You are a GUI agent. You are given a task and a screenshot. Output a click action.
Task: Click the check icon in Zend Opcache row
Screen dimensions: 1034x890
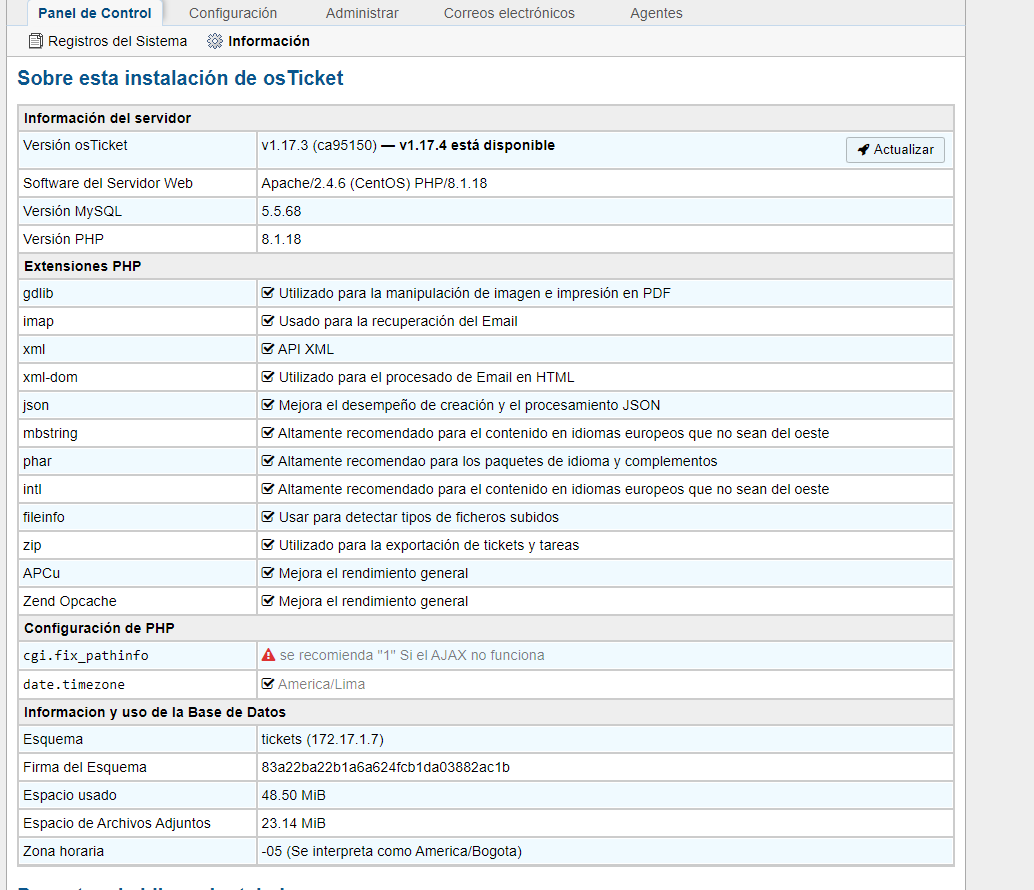click(268, 601)
